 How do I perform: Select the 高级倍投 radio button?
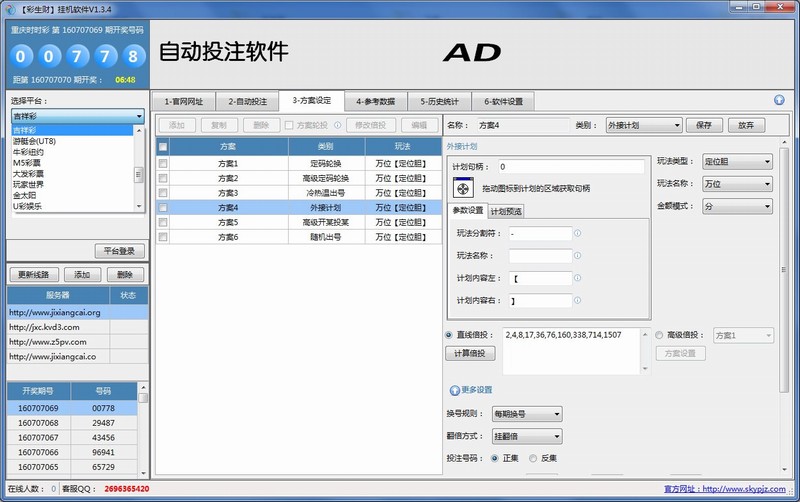click(659, 335)
